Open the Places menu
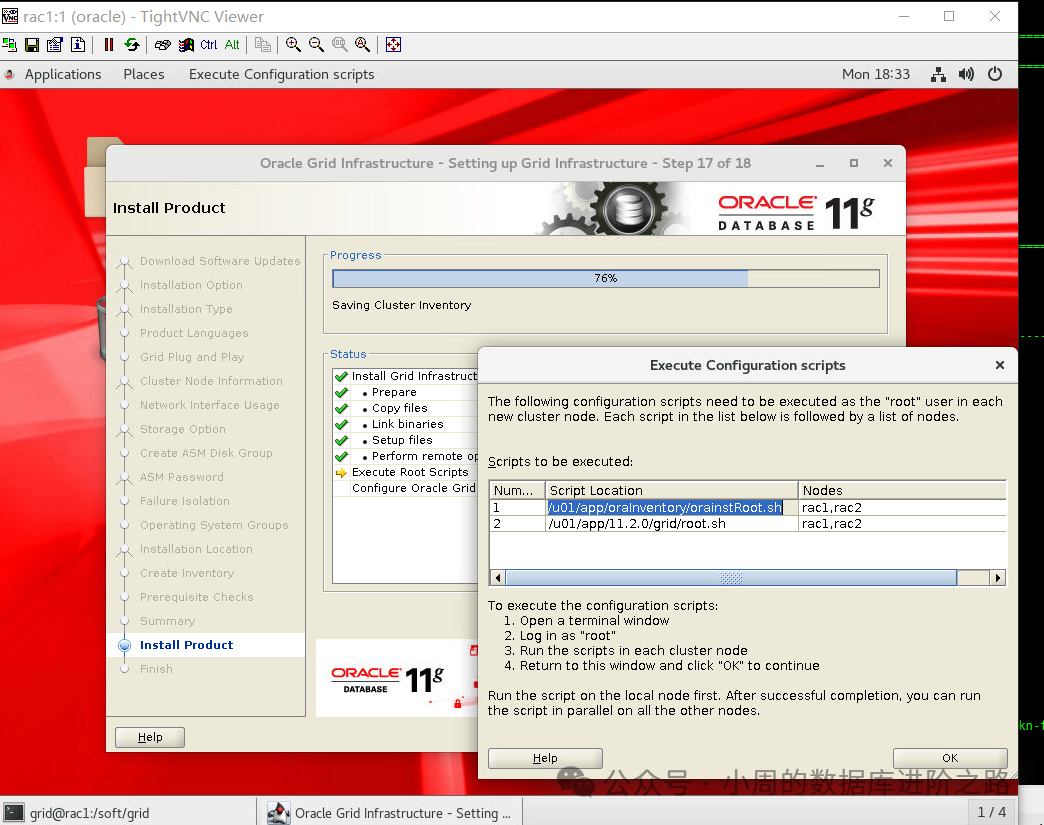 (x=144, y=74)
